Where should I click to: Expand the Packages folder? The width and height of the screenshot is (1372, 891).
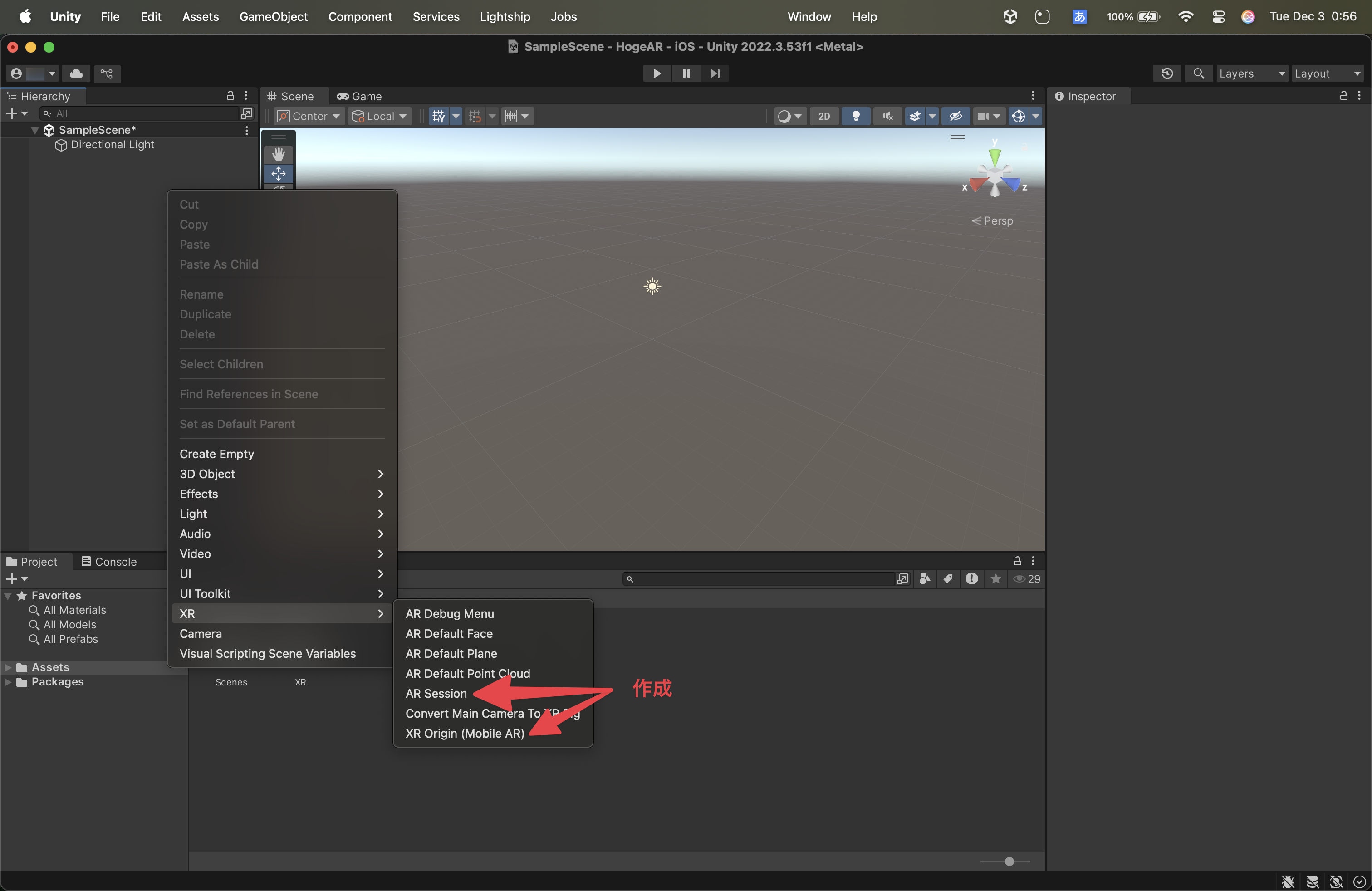point(8,682)
